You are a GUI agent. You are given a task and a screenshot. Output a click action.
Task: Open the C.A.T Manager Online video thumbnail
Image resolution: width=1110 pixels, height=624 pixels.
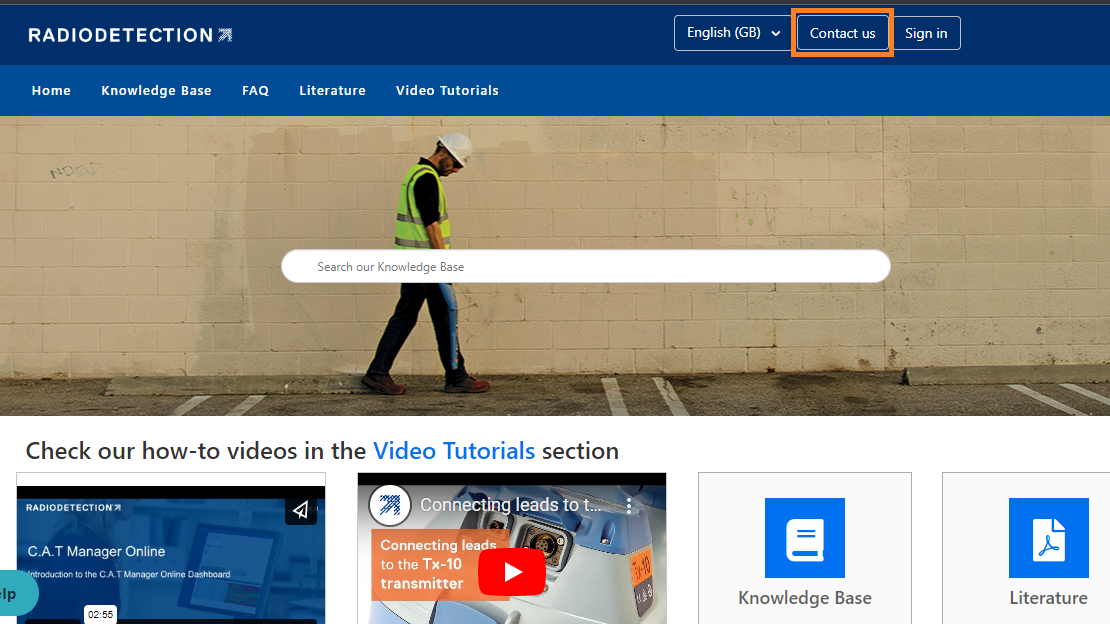point(171,555)
